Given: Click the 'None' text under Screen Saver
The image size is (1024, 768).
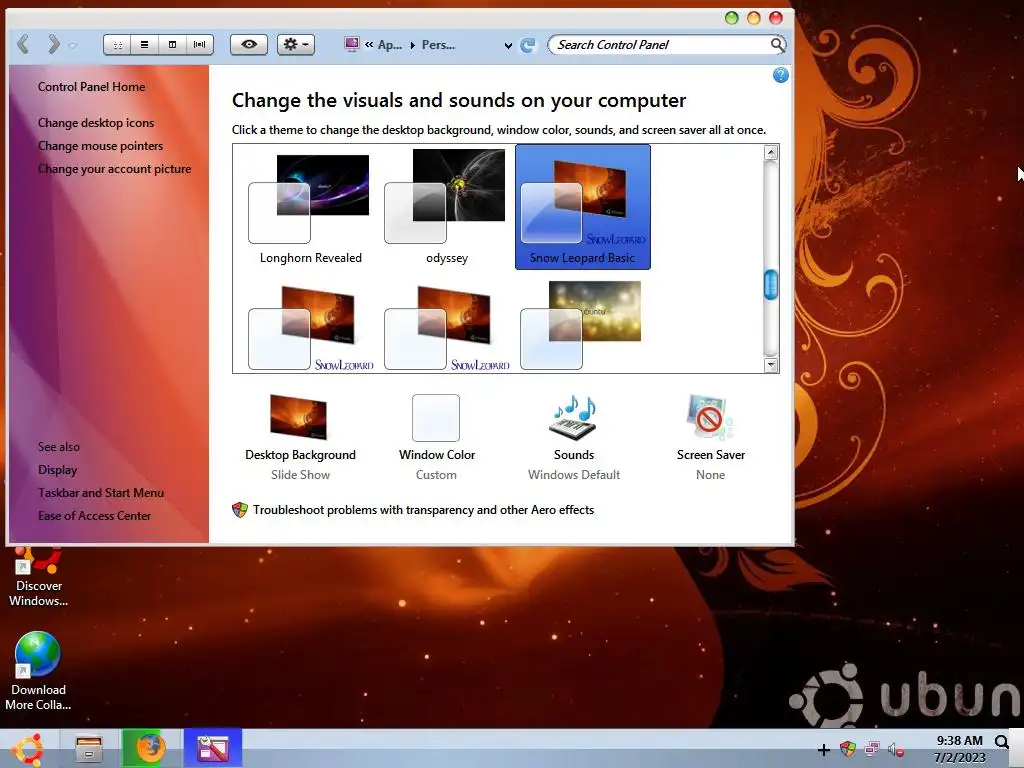Looking at the screenshot, I should (x=711, y=475).
